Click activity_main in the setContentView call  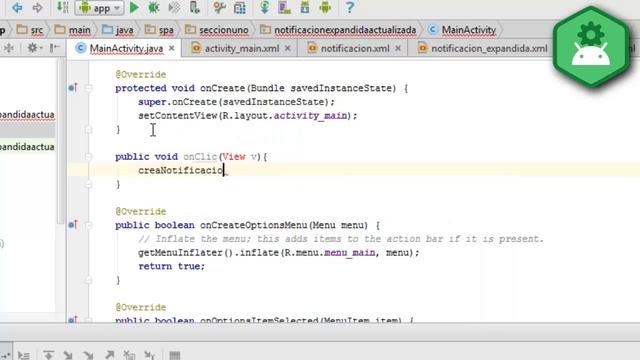[x=310, y=116]
